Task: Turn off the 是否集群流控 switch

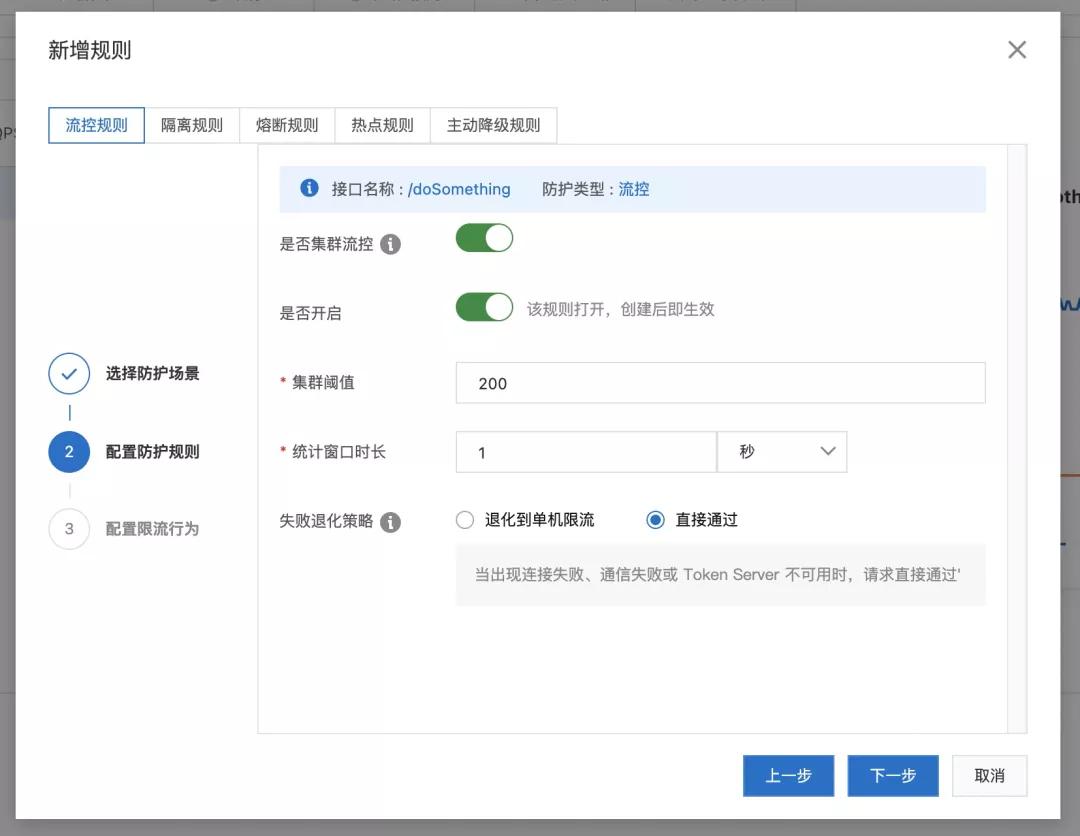Action: point(484,238)
